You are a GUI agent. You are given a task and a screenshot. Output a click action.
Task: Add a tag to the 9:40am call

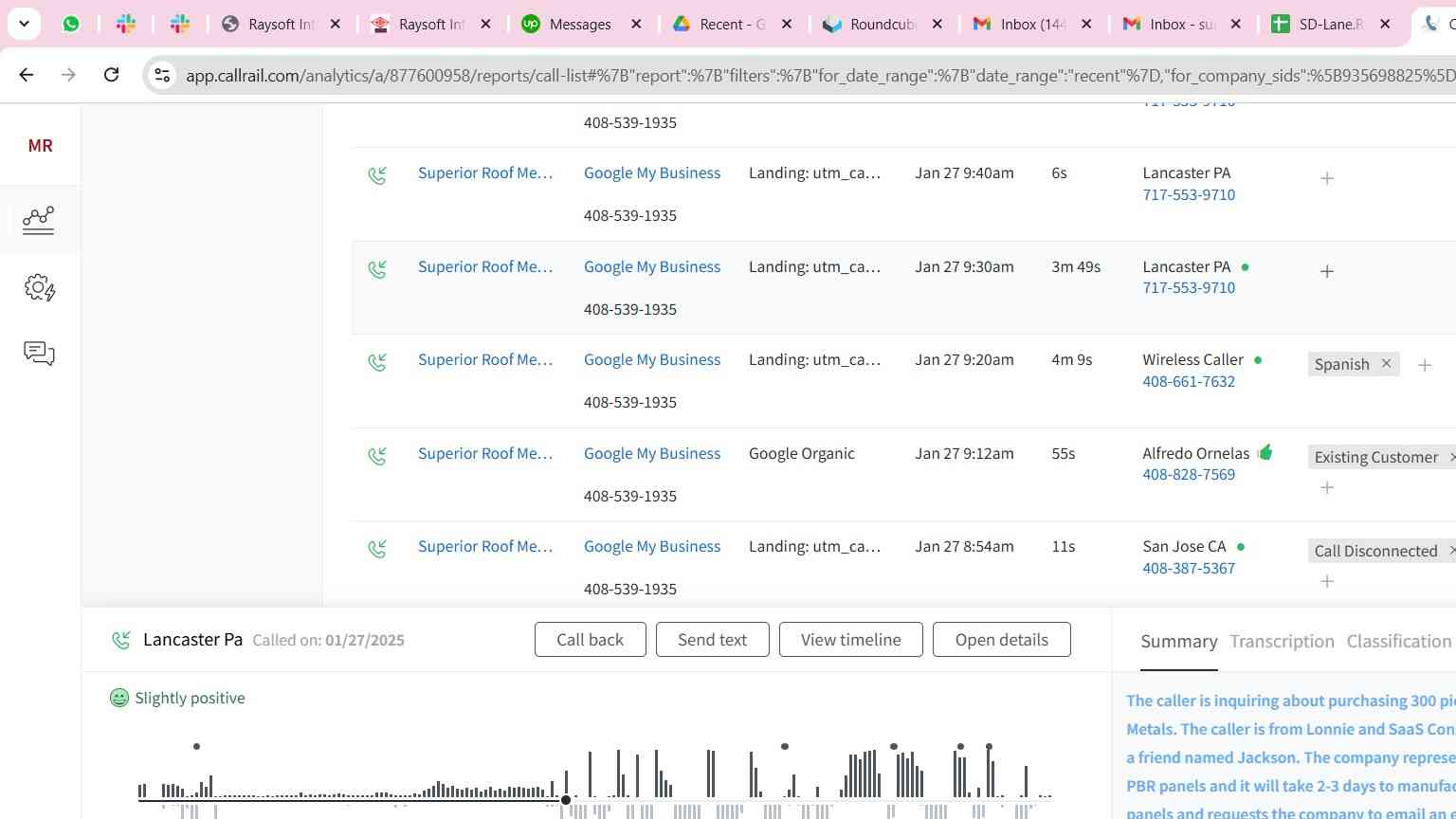click(1327, 178)
